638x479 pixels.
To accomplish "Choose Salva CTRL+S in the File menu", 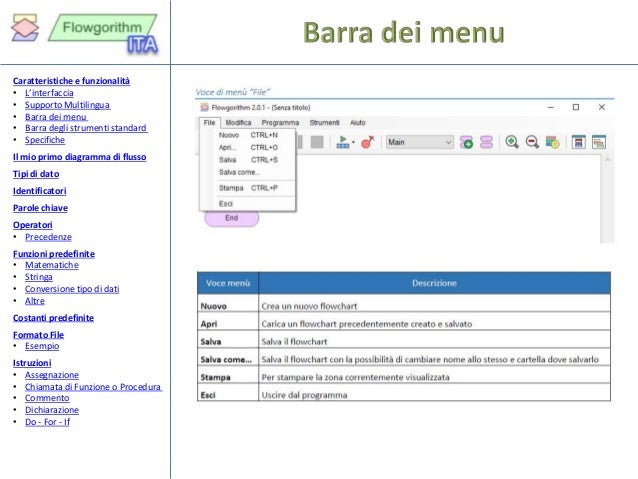I will pyautogui.click(x=248, y=160).
